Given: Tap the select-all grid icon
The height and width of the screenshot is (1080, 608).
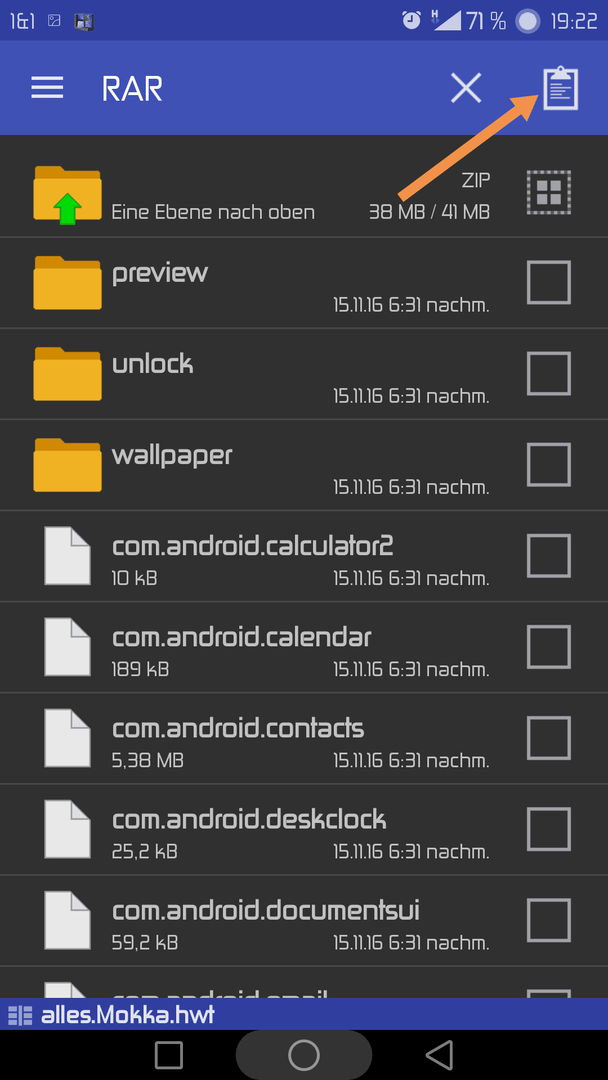Looking at the screenshot, I should click(x=549, y=192).
